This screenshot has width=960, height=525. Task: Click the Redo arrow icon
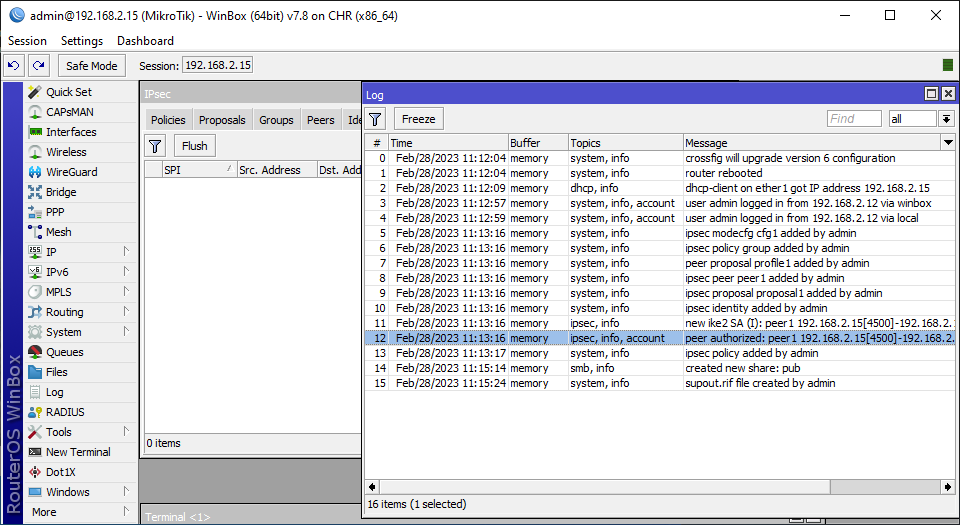(x=39, y=65)
